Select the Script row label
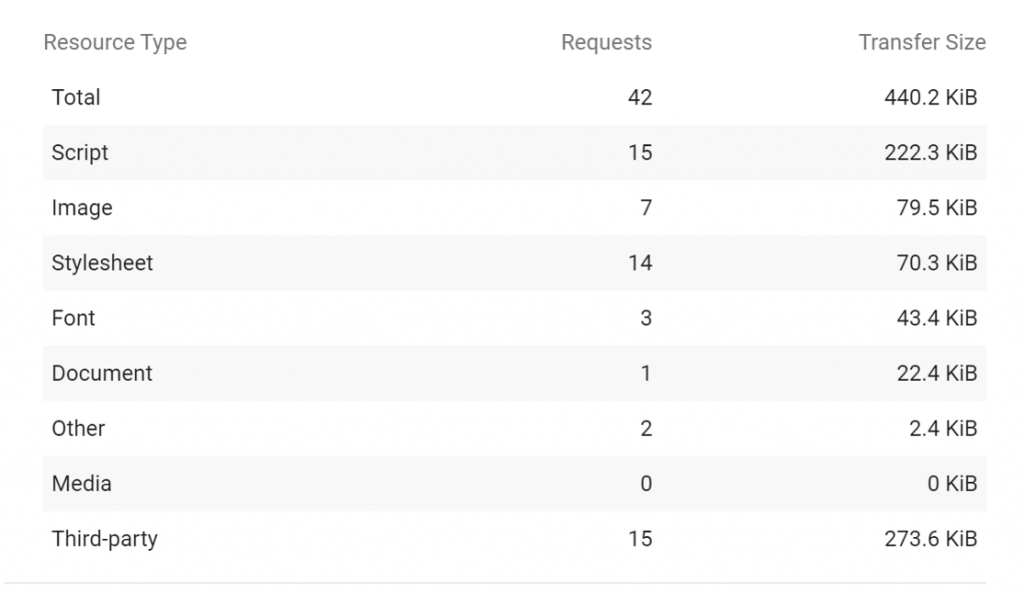The height and width of the screenshot is (594, 1024). pyautogui.click(x=80, y=153)
